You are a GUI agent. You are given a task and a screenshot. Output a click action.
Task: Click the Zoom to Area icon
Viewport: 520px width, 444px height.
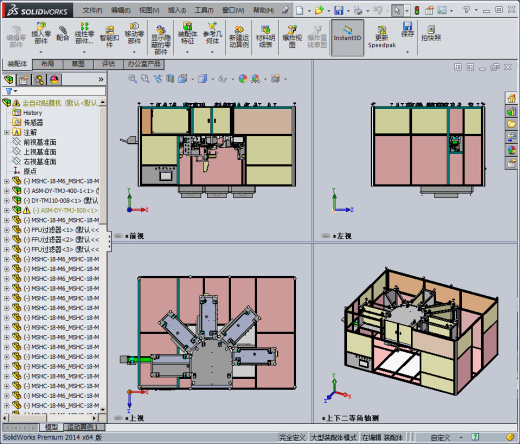pos(145,79)
